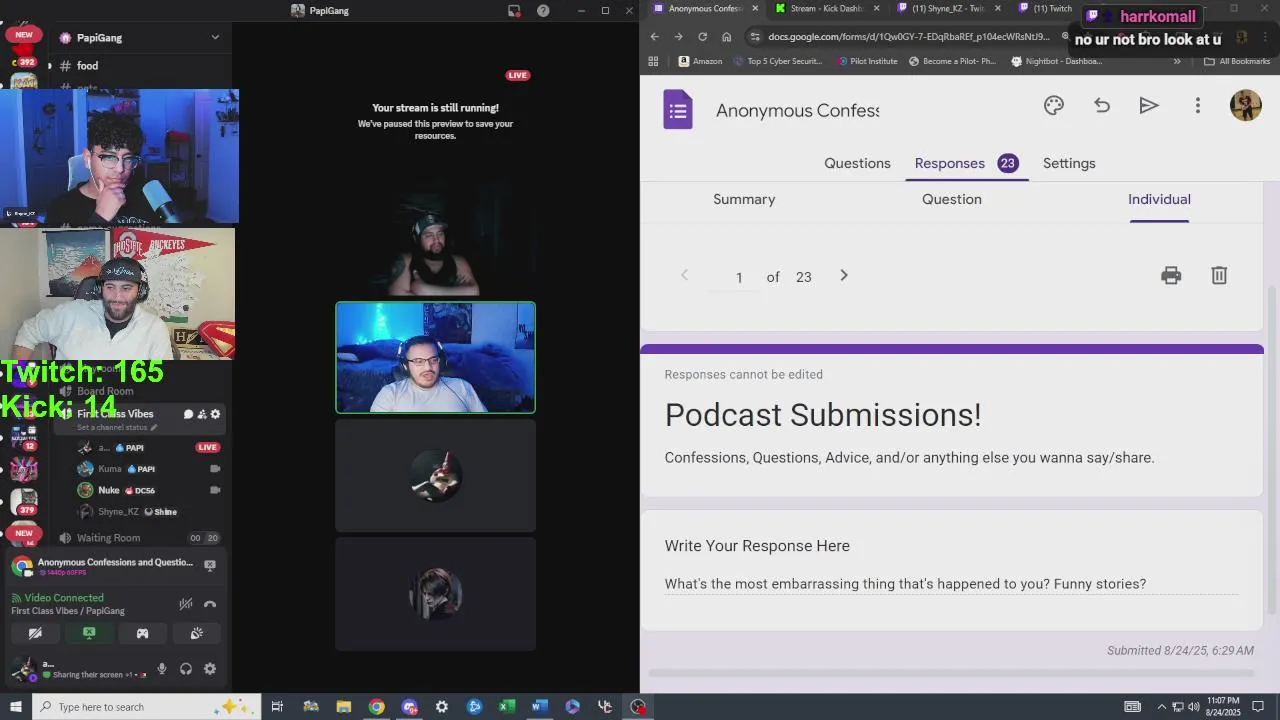Open Excel from the taskbar

click(507, 707)
